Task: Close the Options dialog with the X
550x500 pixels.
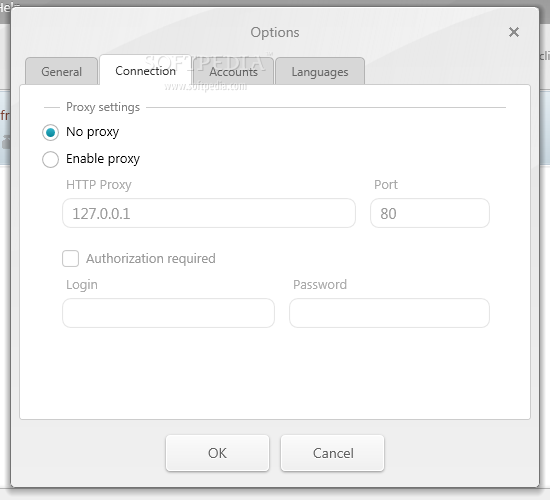Action: click(514, 32)
